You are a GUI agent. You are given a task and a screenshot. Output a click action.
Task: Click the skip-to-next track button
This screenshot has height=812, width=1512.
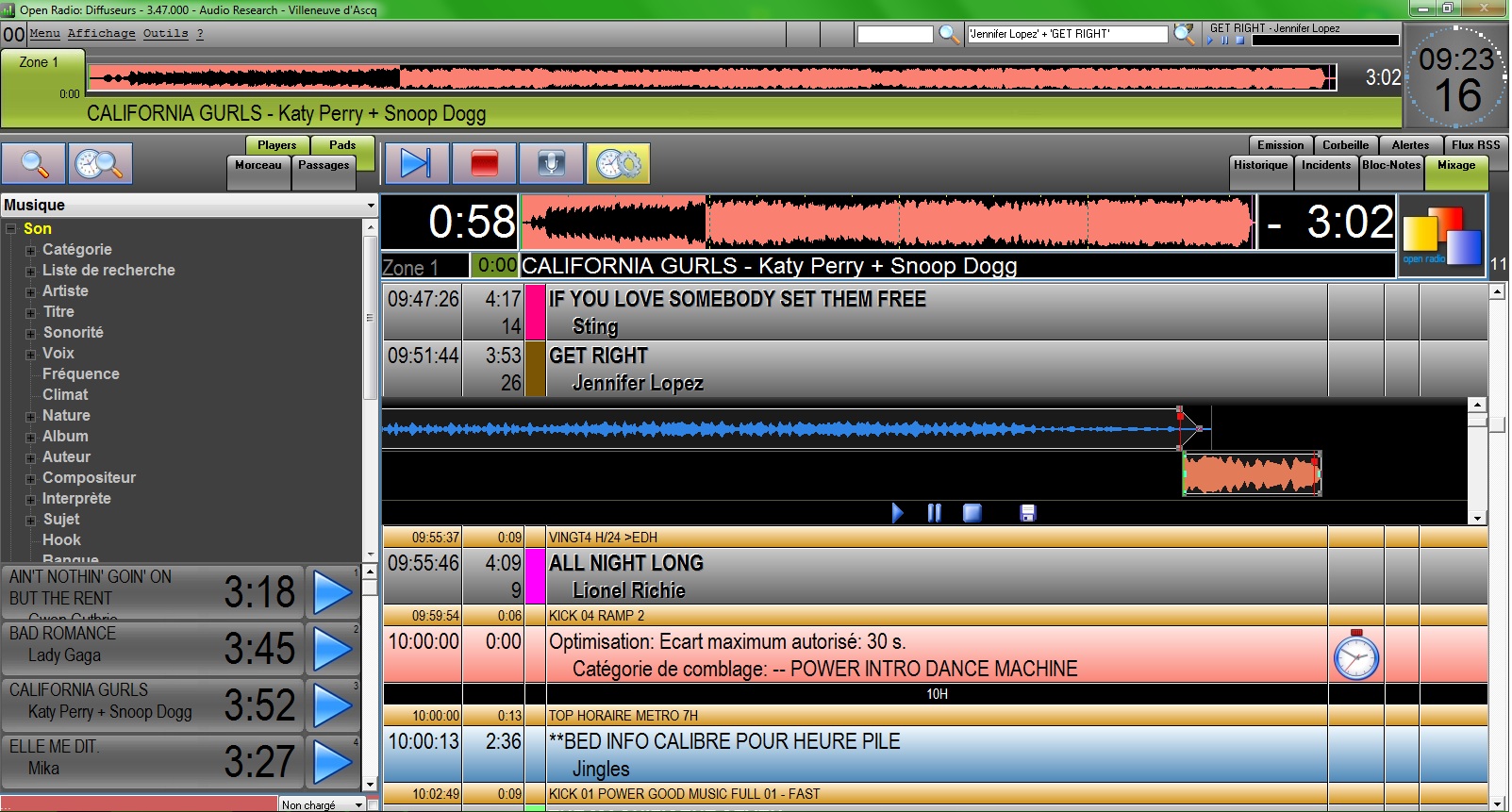click(x=416, y=164)
